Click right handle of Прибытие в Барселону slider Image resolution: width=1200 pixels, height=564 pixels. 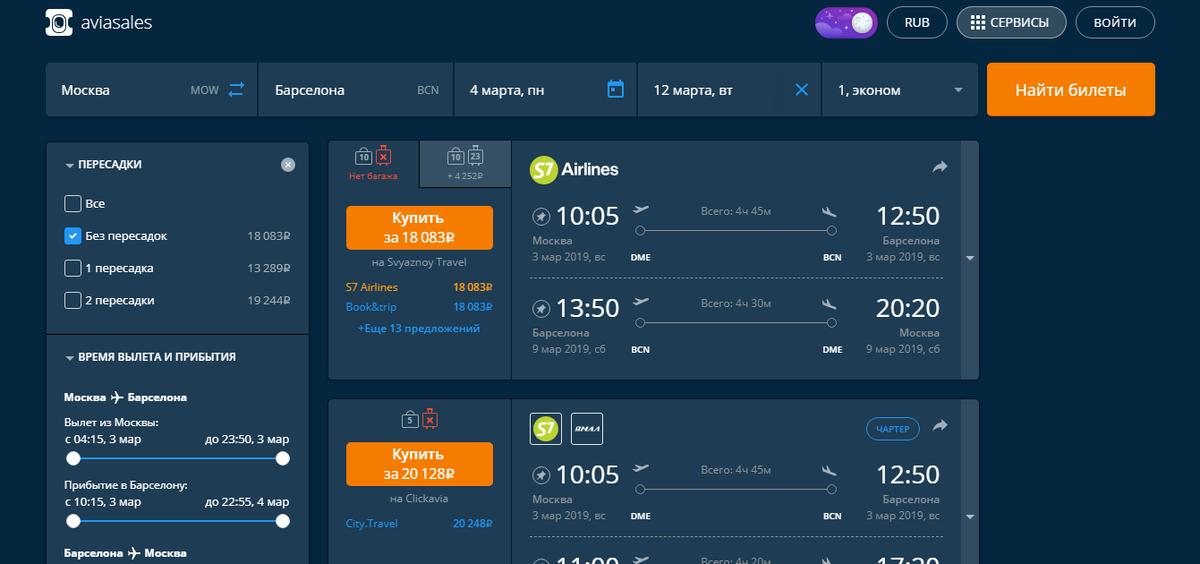pos(282,521)
